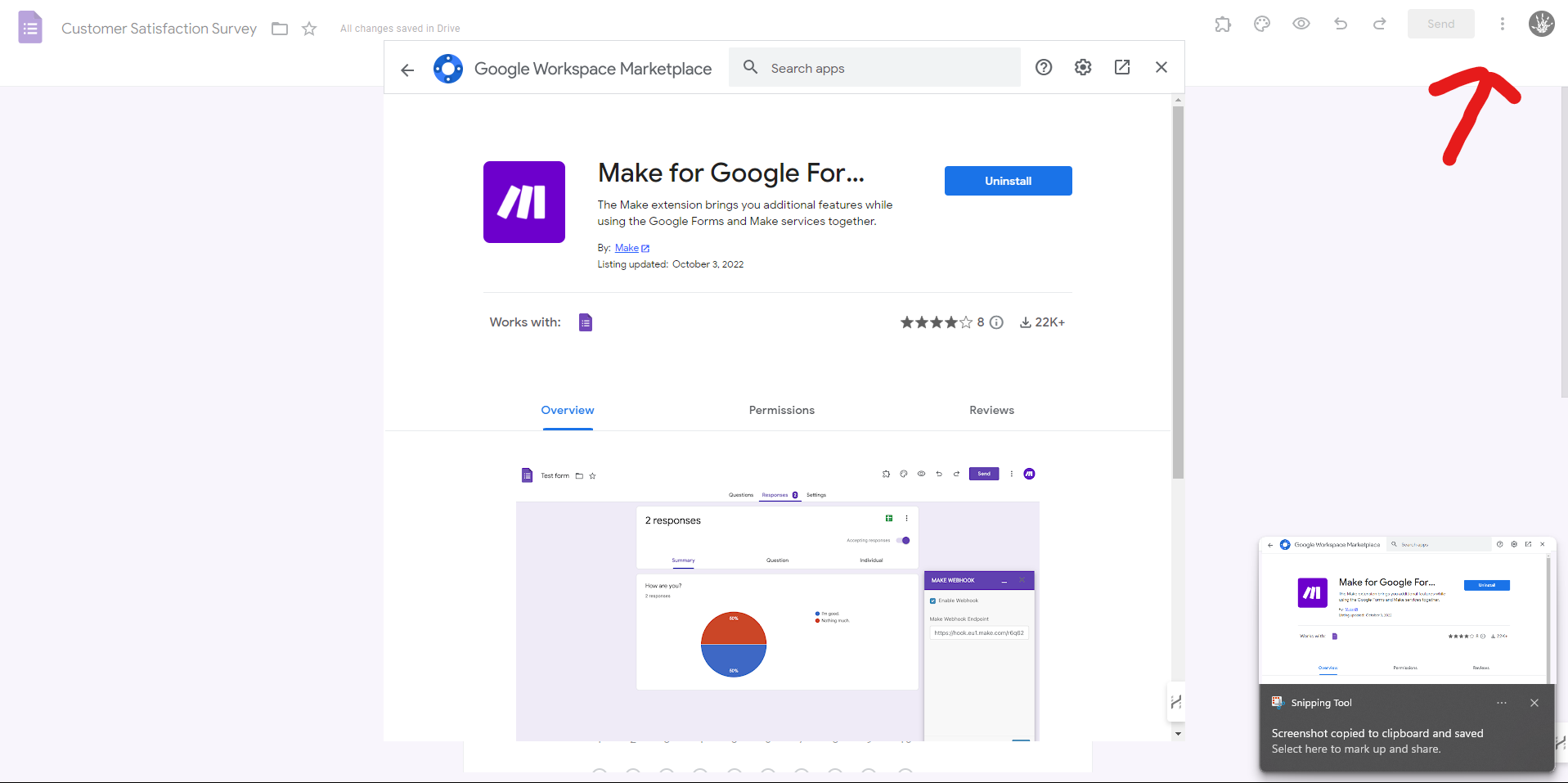Click the form title Customer Satisfaction Survey
The image size is (1568, 783).
(159, 29)
